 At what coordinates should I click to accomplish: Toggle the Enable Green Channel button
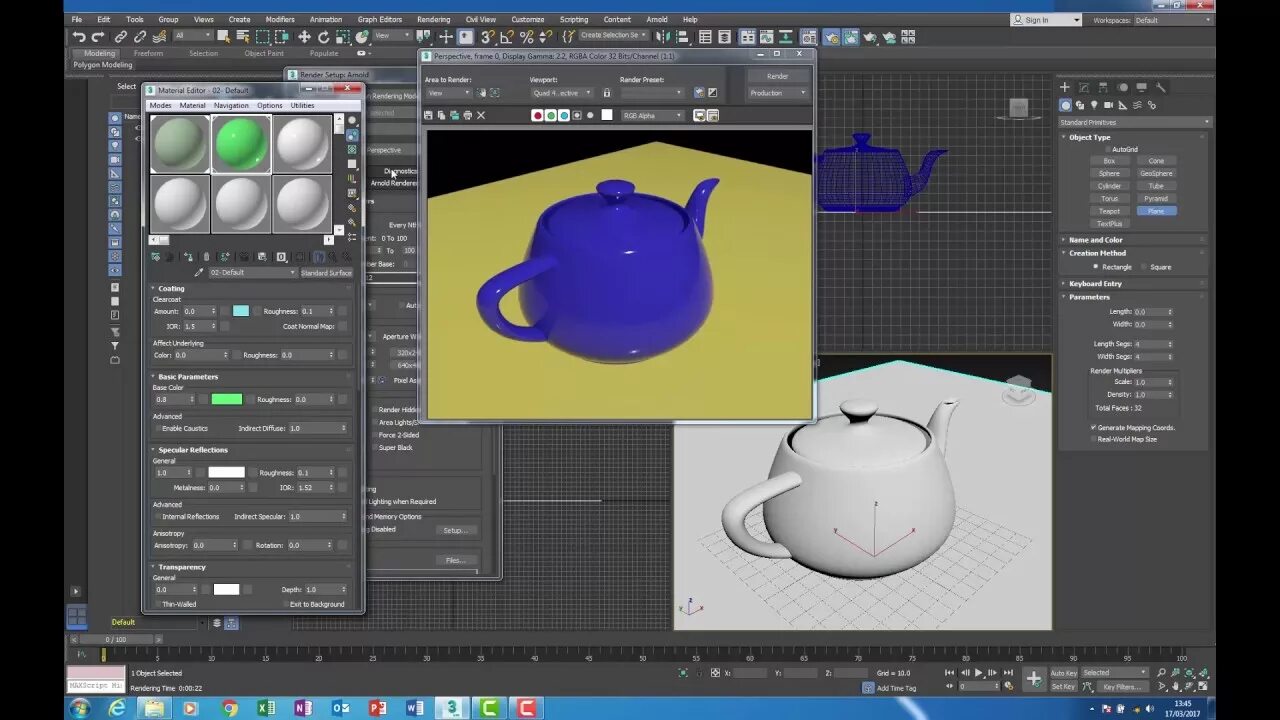pos(550,115)
